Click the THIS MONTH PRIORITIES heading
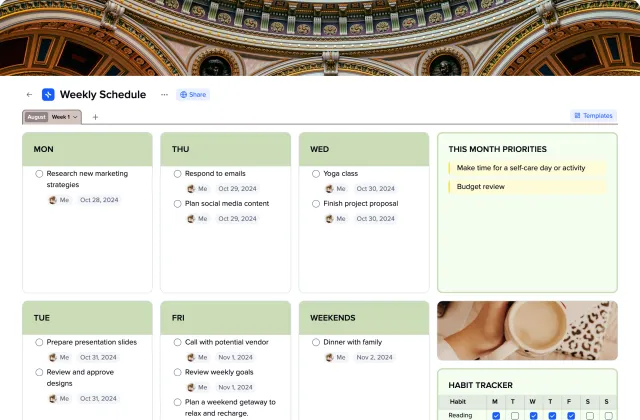Screen dimensions: 640x420 497,149
